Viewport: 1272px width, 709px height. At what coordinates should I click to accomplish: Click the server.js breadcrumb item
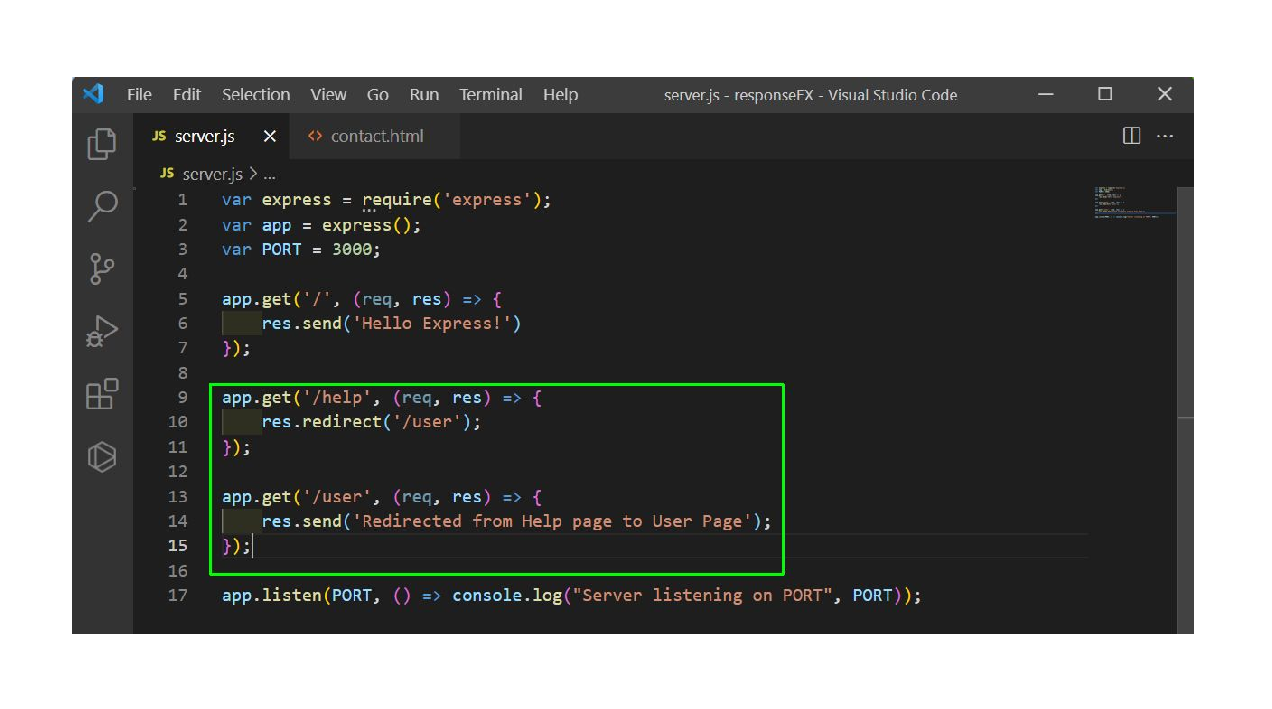[x=212, y=174]
